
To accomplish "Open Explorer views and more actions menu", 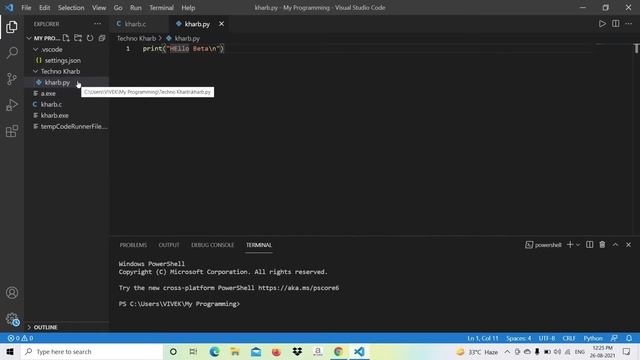I will [x=98, y=24].
